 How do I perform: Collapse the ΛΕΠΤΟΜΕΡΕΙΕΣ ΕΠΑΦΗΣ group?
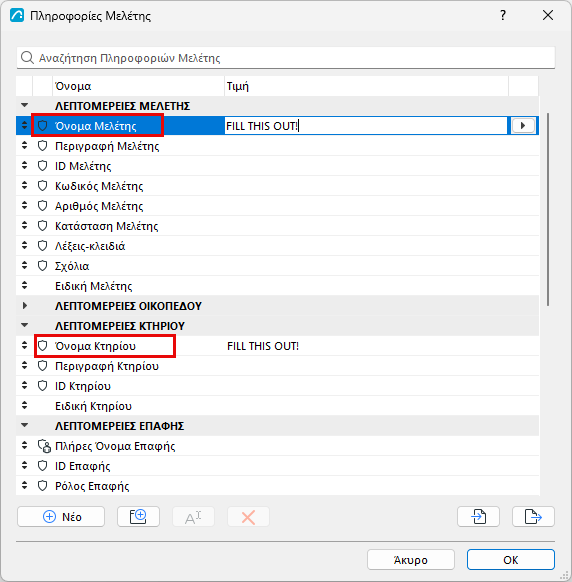24,425
